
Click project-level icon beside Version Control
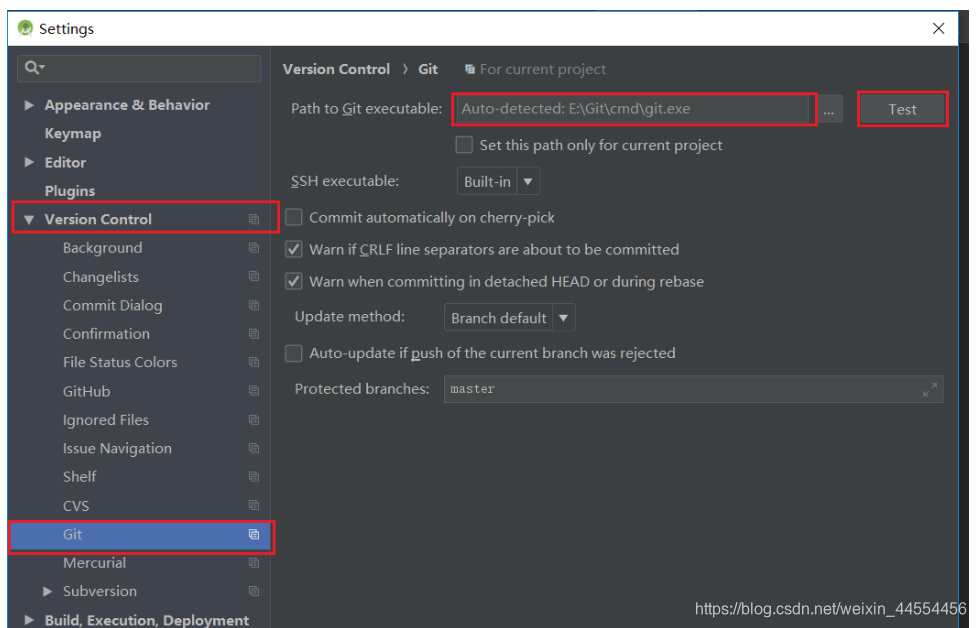(x=254, y=219)
